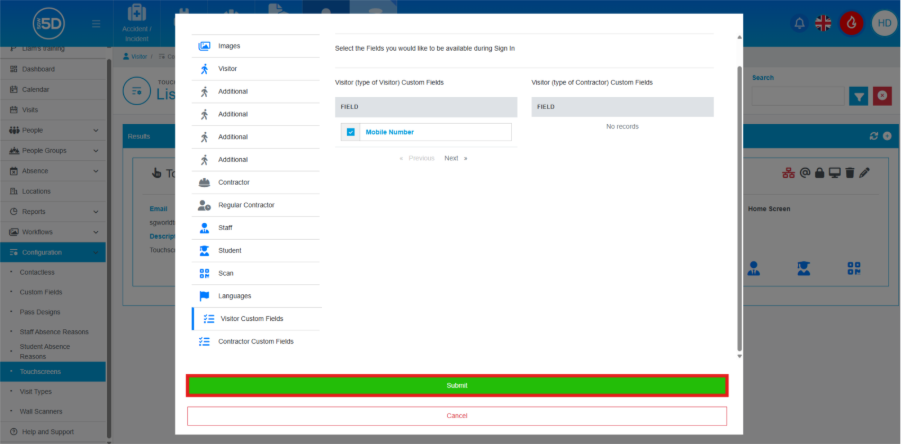903x444 pixels.
Task: Click the red fire alert icon
Action: click(851, 24)
